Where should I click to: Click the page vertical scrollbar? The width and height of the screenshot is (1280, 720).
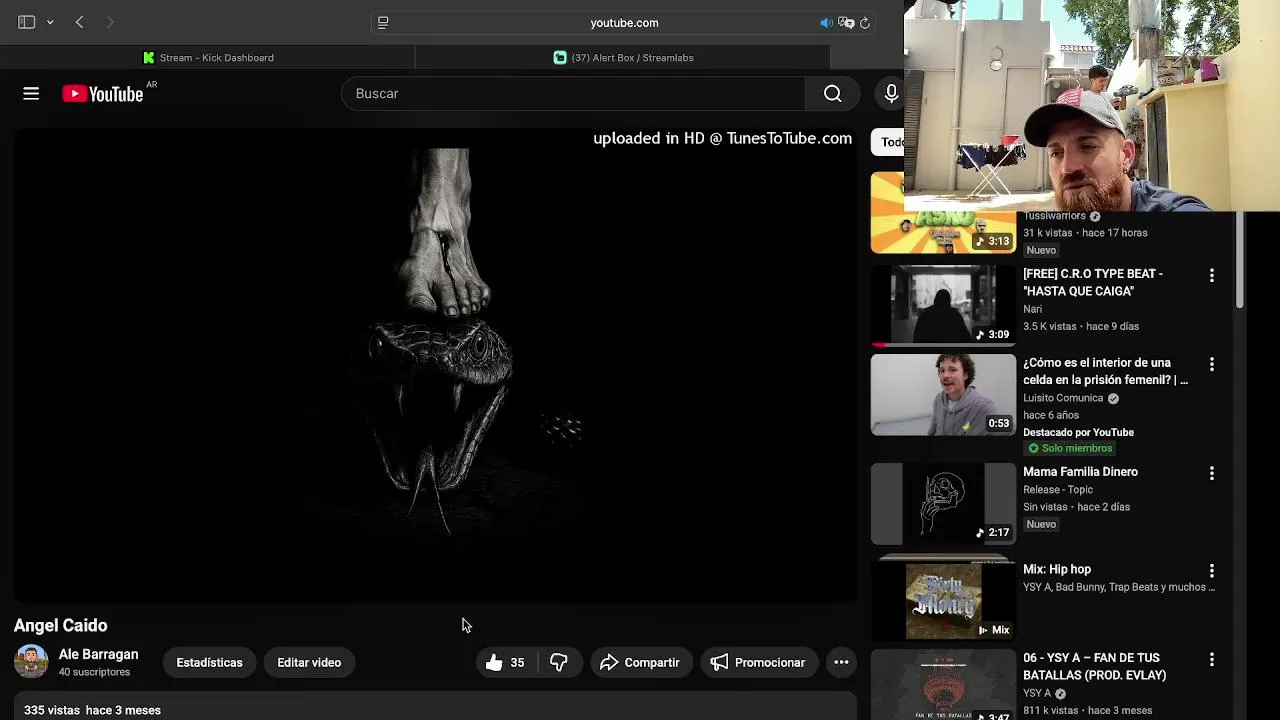(1239, 260)
